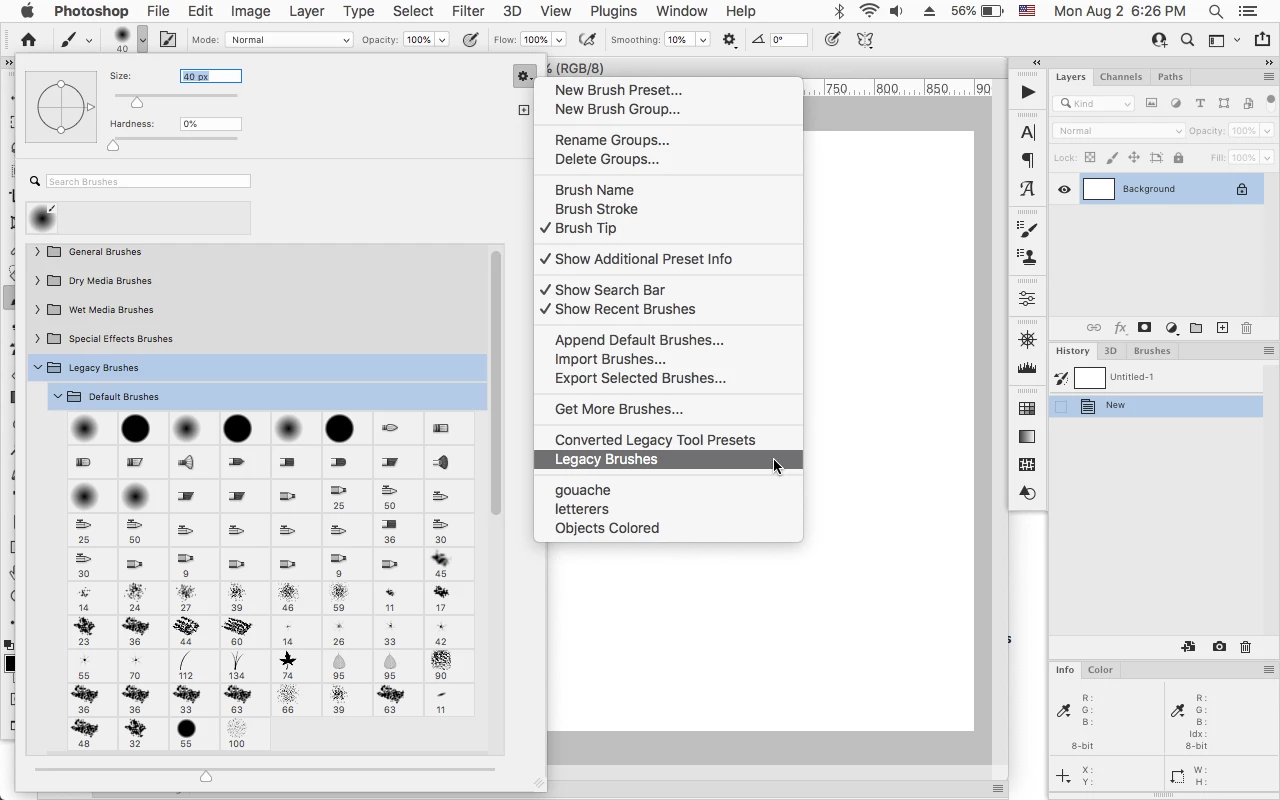1280x800 pixels.
Task: Create new brush preset plus icon
Action: pyautogui.click(x=523, y=110)
